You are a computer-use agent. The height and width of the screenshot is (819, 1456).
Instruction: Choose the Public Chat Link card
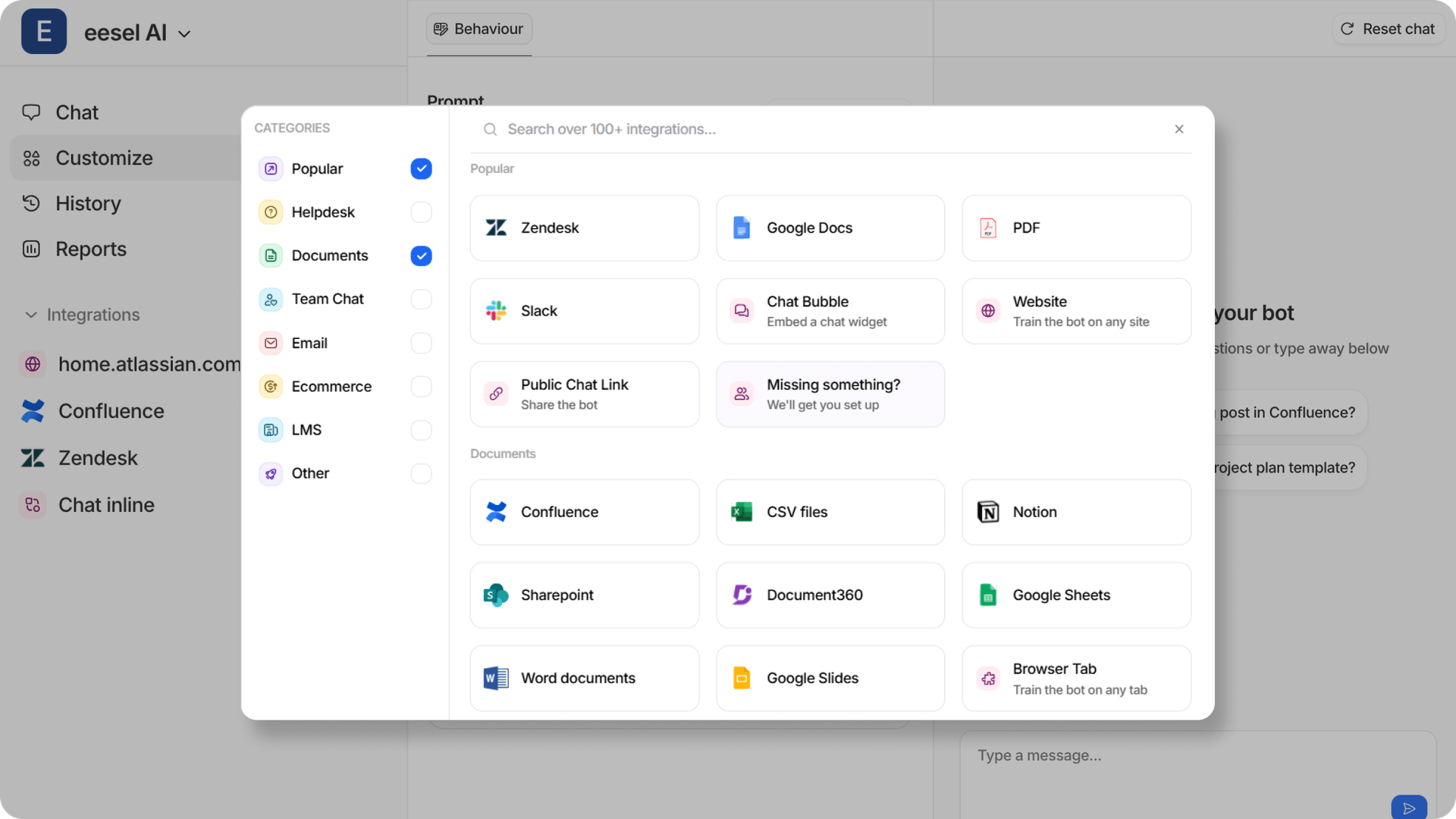click(x=584, y=394)
